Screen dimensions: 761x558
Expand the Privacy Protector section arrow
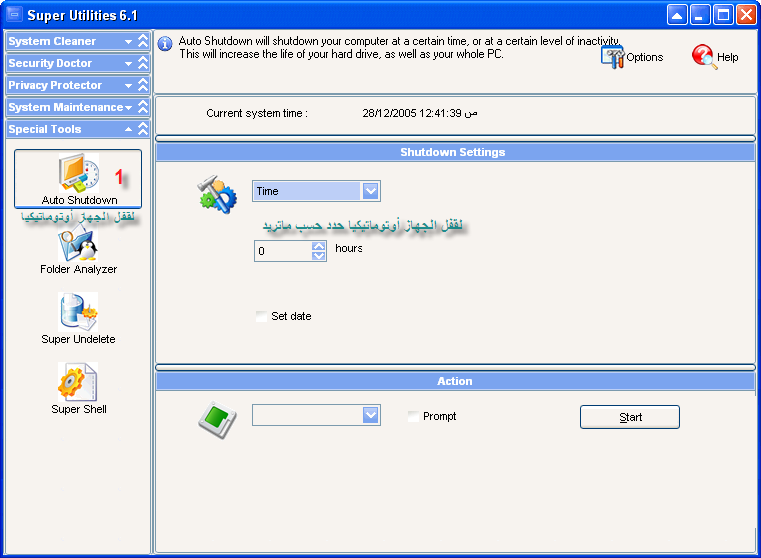tap(129, 85)
